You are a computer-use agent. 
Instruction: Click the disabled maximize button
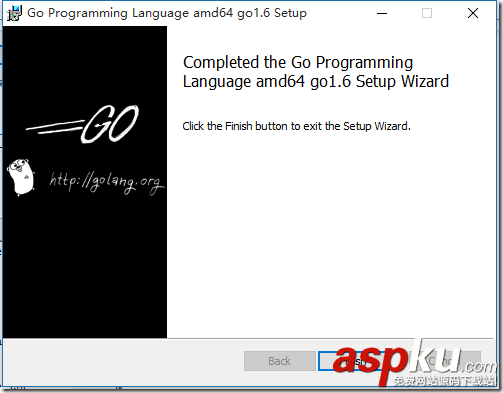click(x=427, y=14)
